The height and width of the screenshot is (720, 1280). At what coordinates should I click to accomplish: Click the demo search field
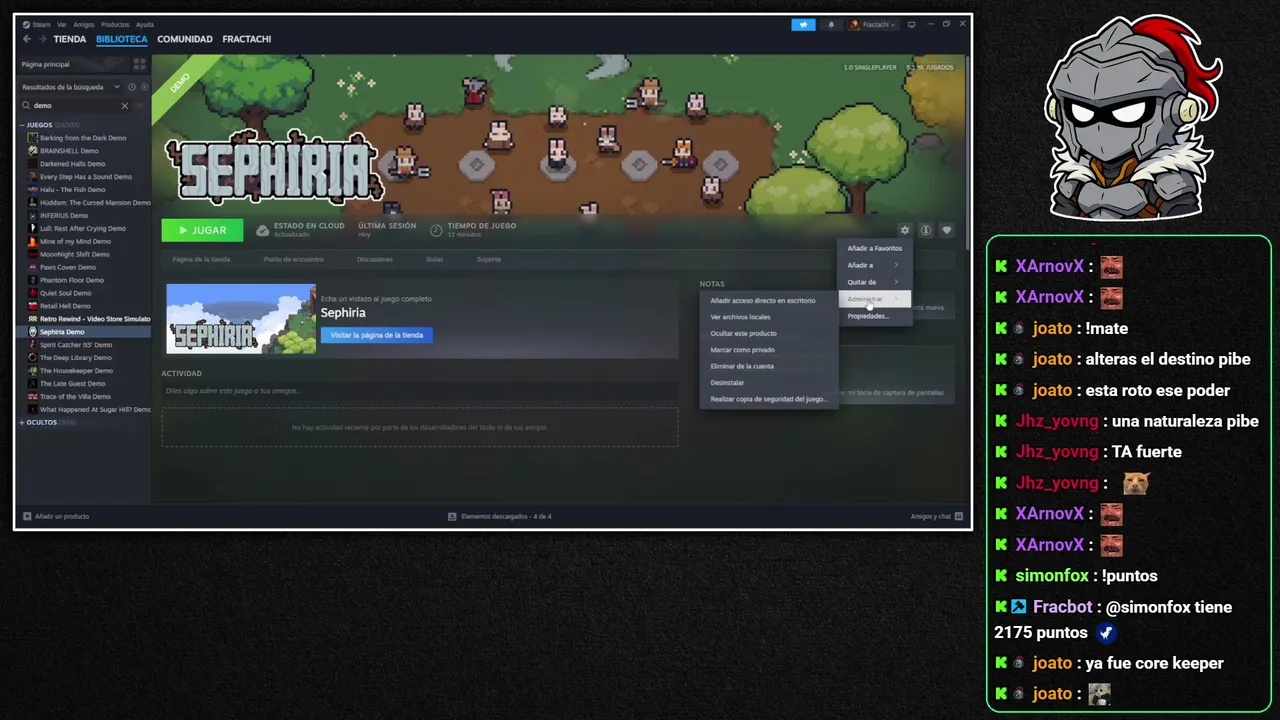76,105
